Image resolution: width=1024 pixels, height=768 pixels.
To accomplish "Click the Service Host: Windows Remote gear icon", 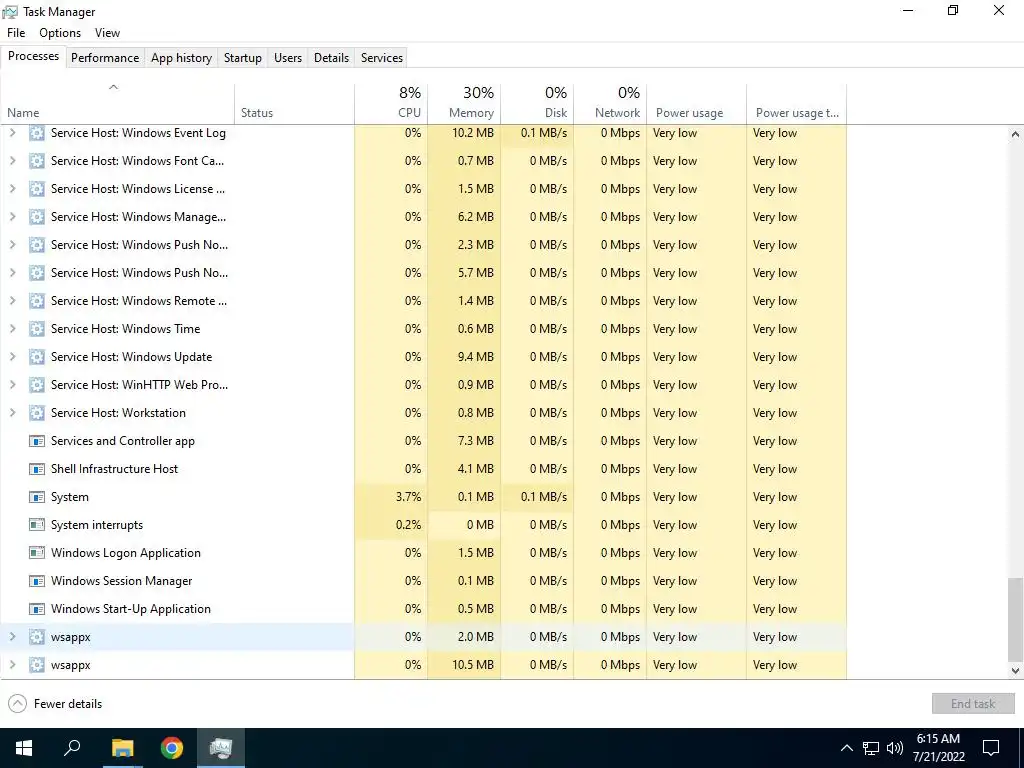I will [x=37, y=301].
